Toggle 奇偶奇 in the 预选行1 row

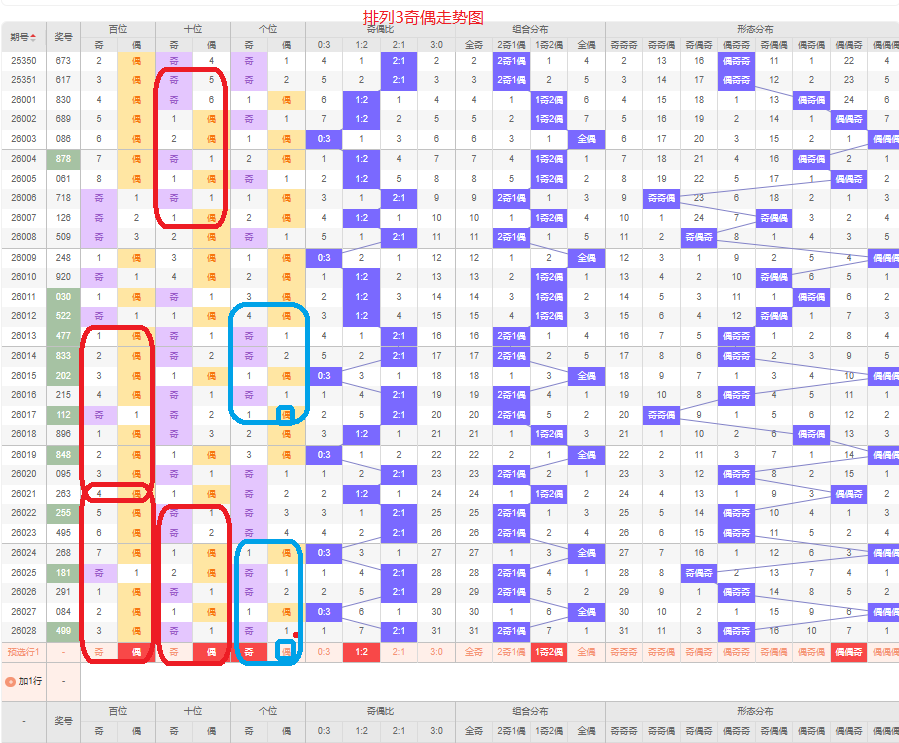[699, 652]
